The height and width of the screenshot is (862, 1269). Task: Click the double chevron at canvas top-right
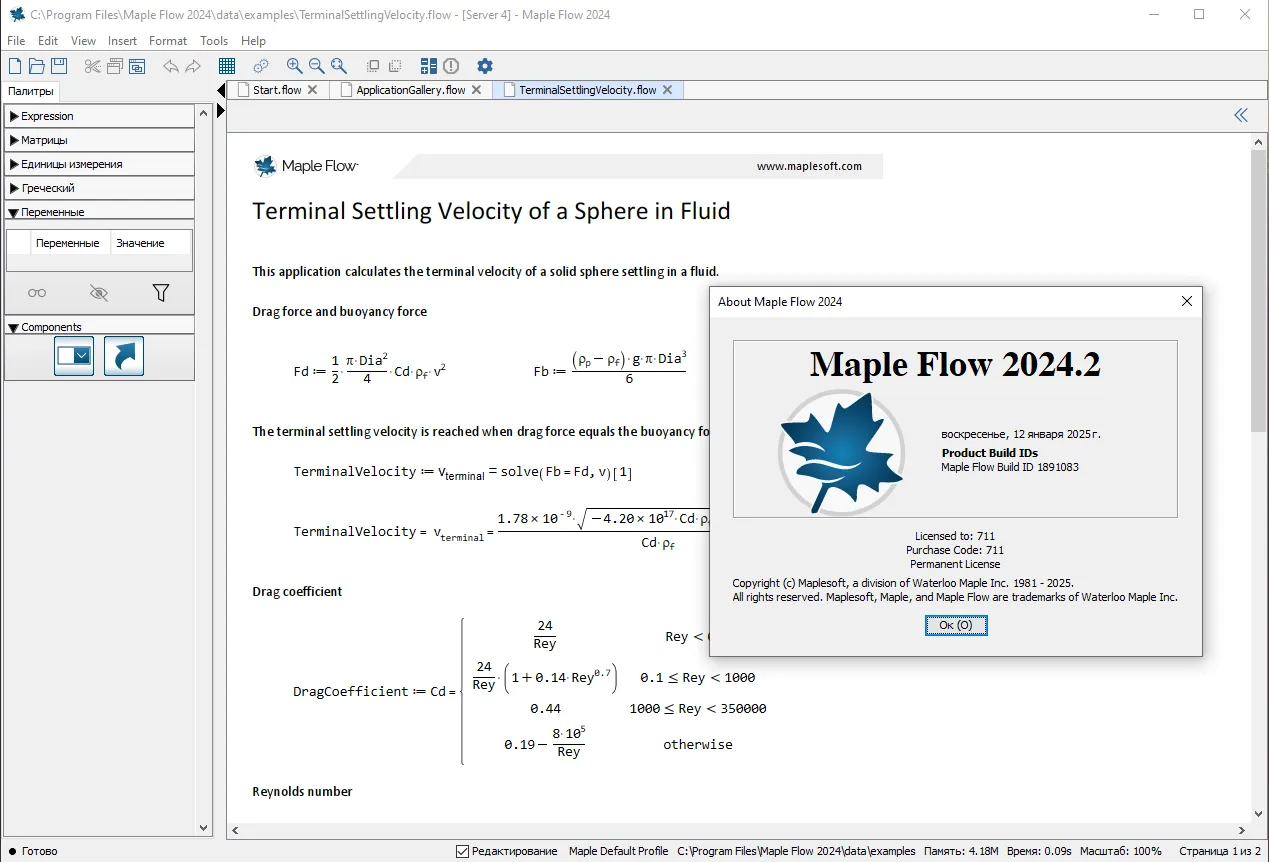tap(1241, 115)
